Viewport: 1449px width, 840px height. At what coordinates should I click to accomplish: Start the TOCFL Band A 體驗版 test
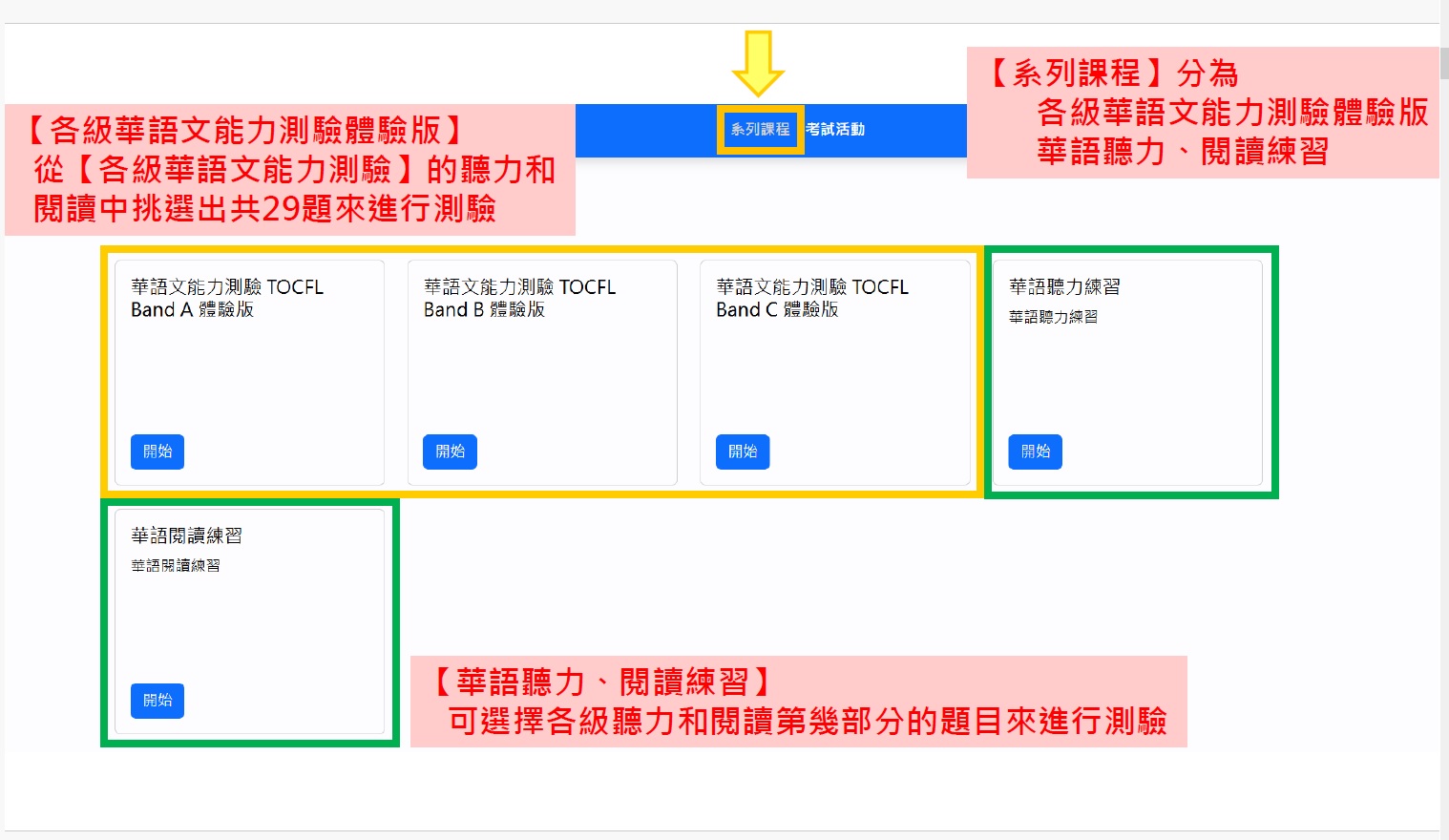[157, 451]
